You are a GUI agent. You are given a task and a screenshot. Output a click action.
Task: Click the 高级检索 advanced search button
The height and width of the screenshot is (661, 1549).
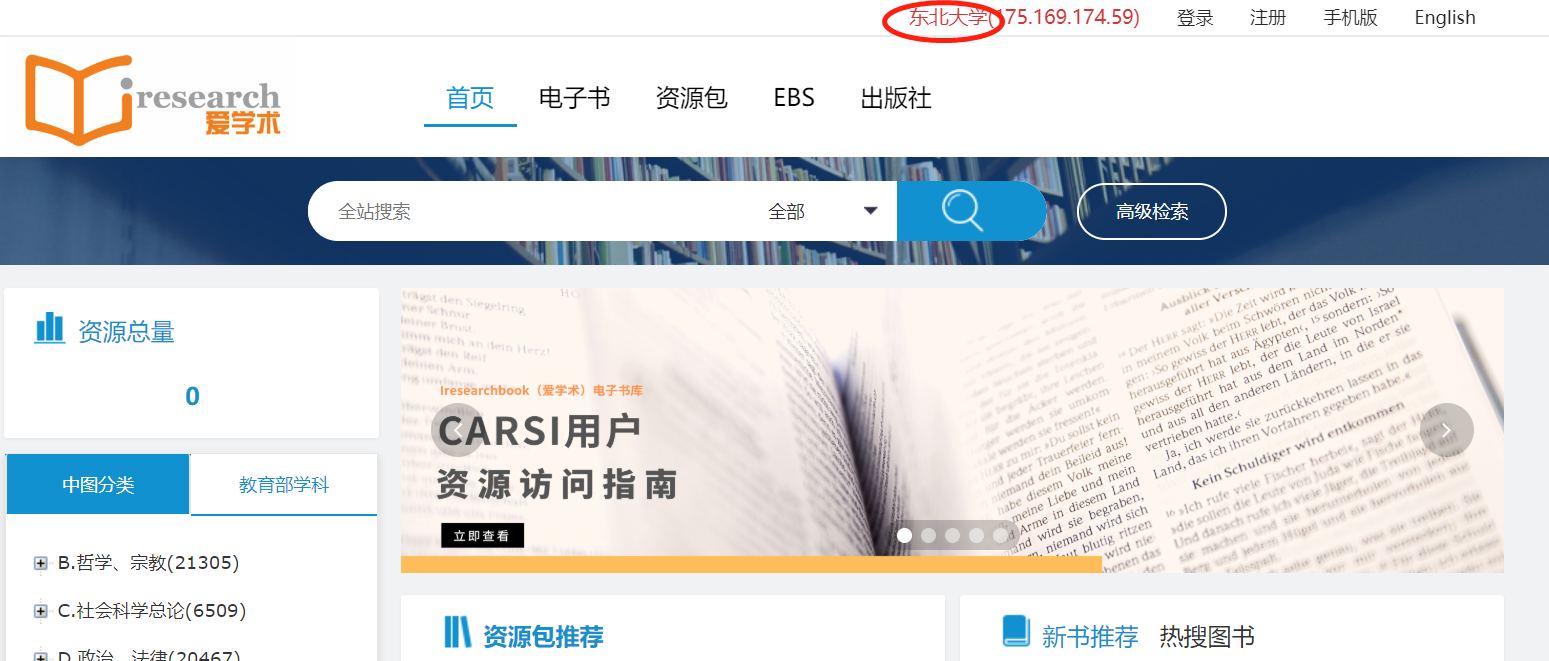(x=1151, y=212)
